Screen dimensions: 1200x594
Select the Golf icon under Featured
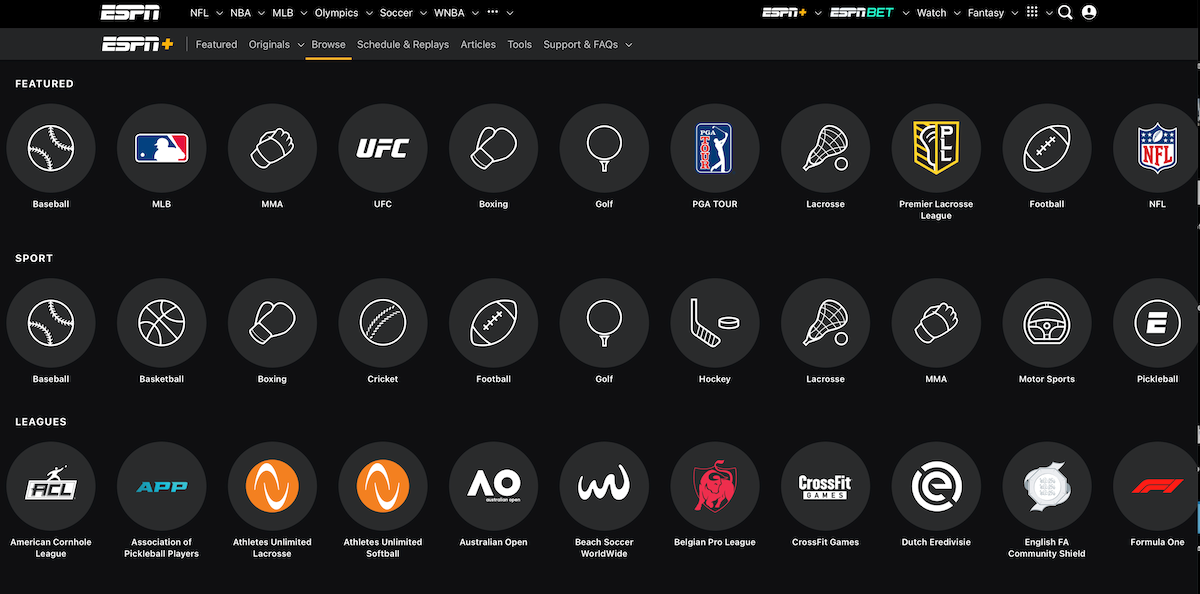604,149
